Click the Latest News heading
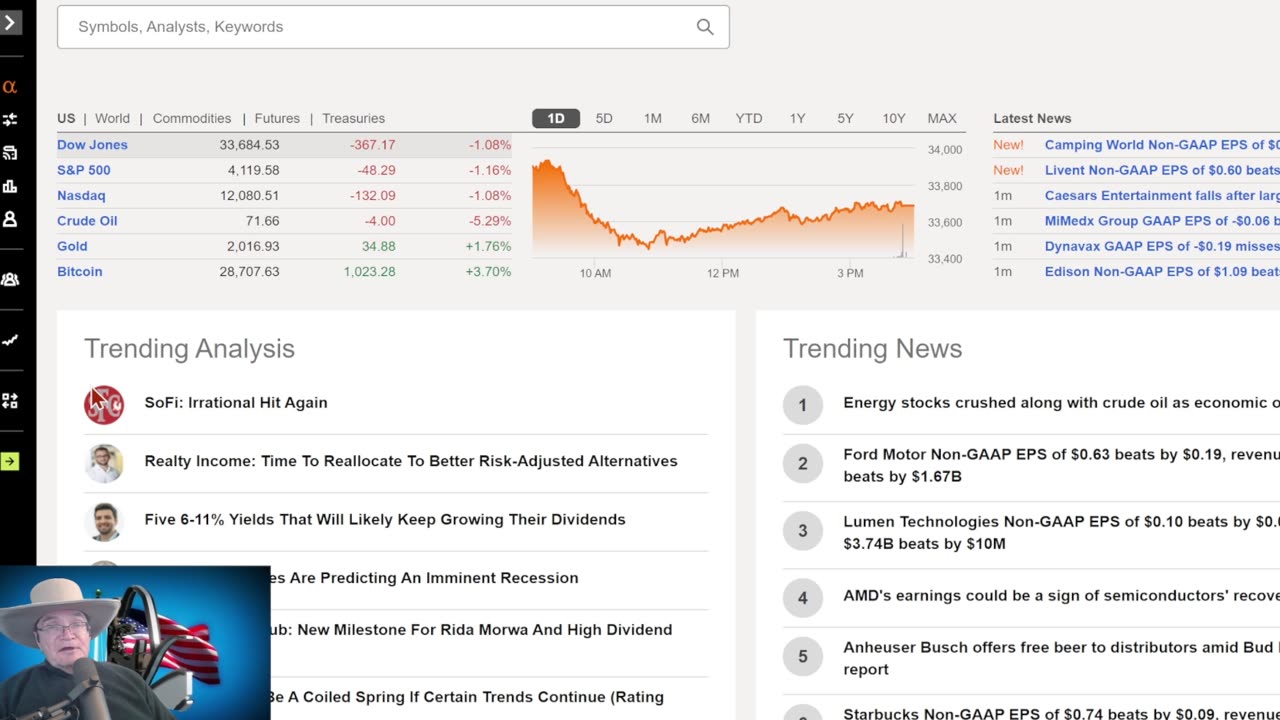The height and width of the screenshot is (720, 1280). coord(1032,118)
